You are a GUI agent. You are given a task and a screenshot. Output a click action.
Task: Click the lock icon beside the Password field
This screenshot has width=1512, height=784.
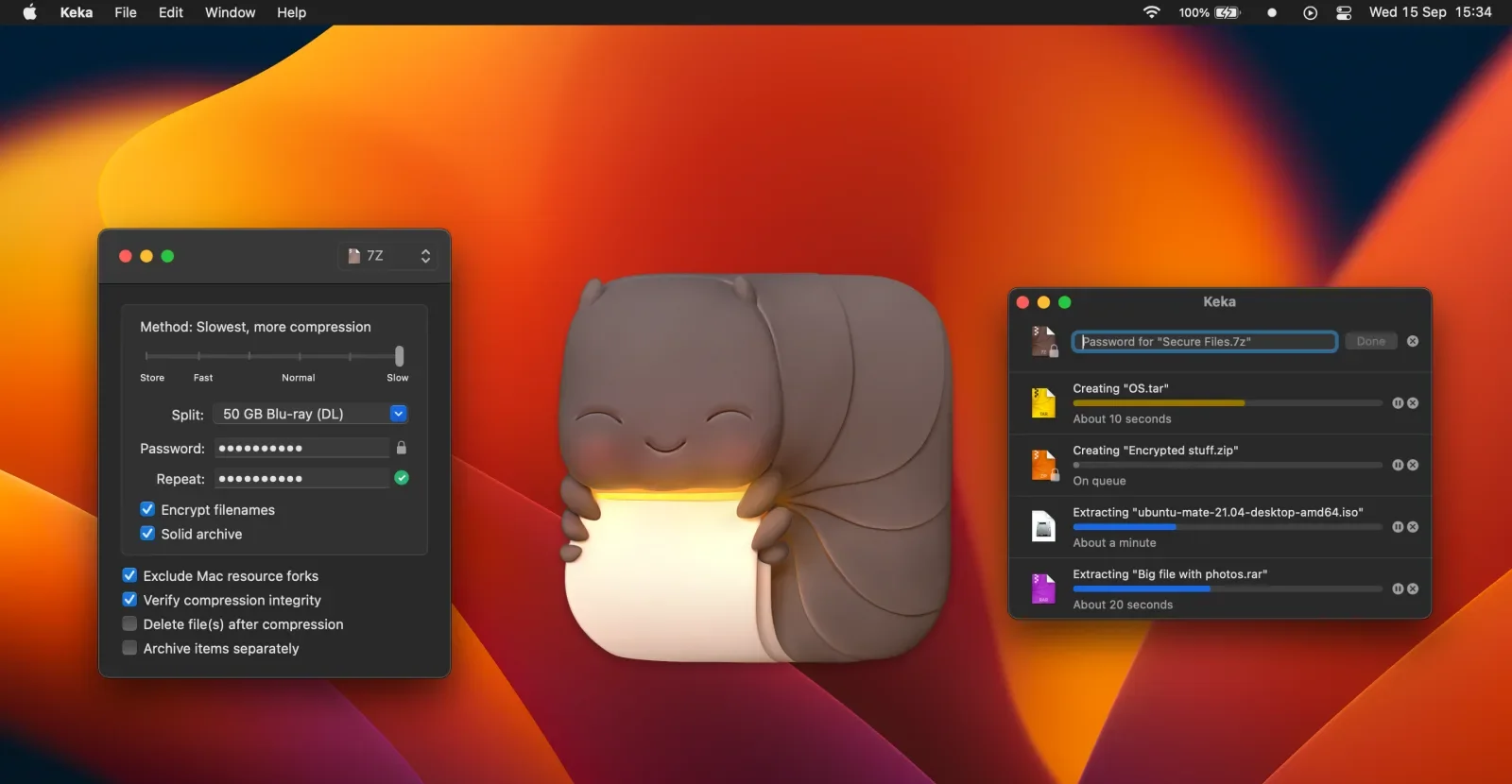coord(402,448)
